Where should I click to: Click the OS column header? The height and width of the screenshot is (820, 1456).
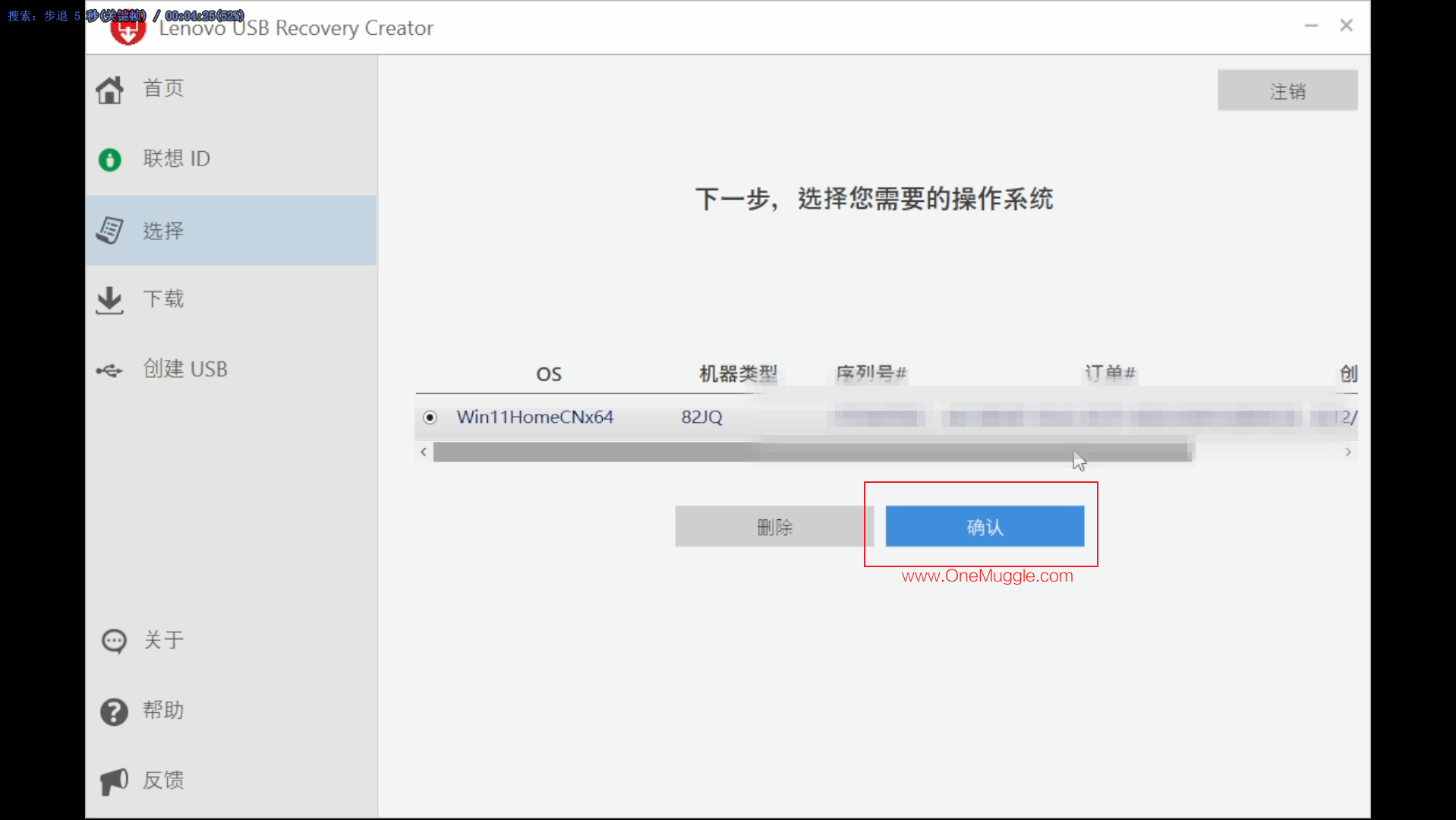pos(549,374)
